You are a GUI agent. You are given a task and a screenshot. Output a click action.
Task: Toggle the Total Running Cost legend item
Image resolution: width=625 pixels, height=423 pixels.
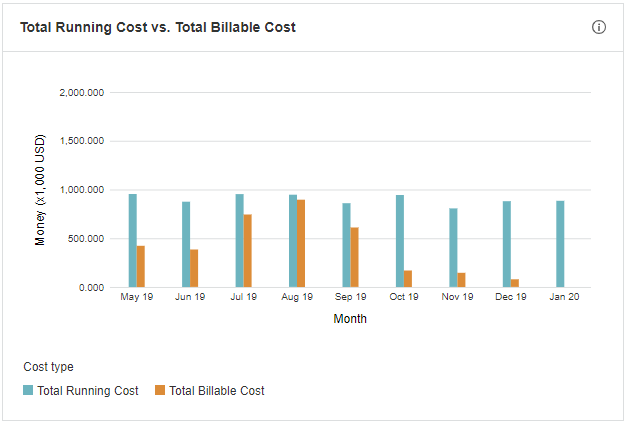[88, 390]
